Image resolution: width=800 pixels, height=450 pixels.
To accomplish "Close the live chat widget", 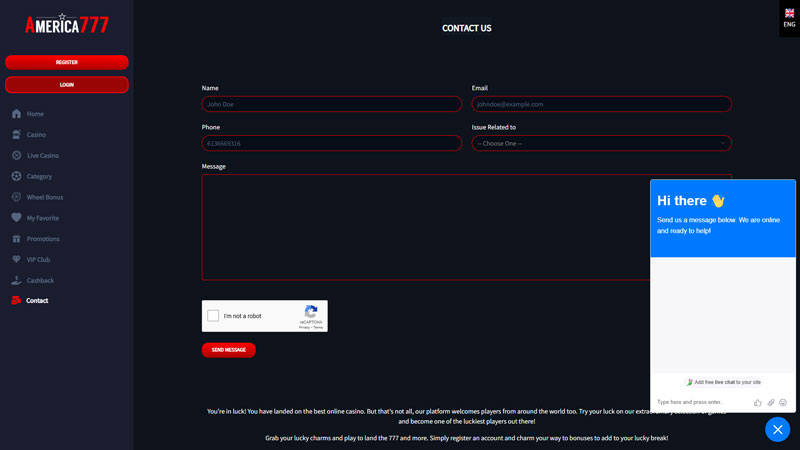I will pyautogui.click(x=777, y=429).
